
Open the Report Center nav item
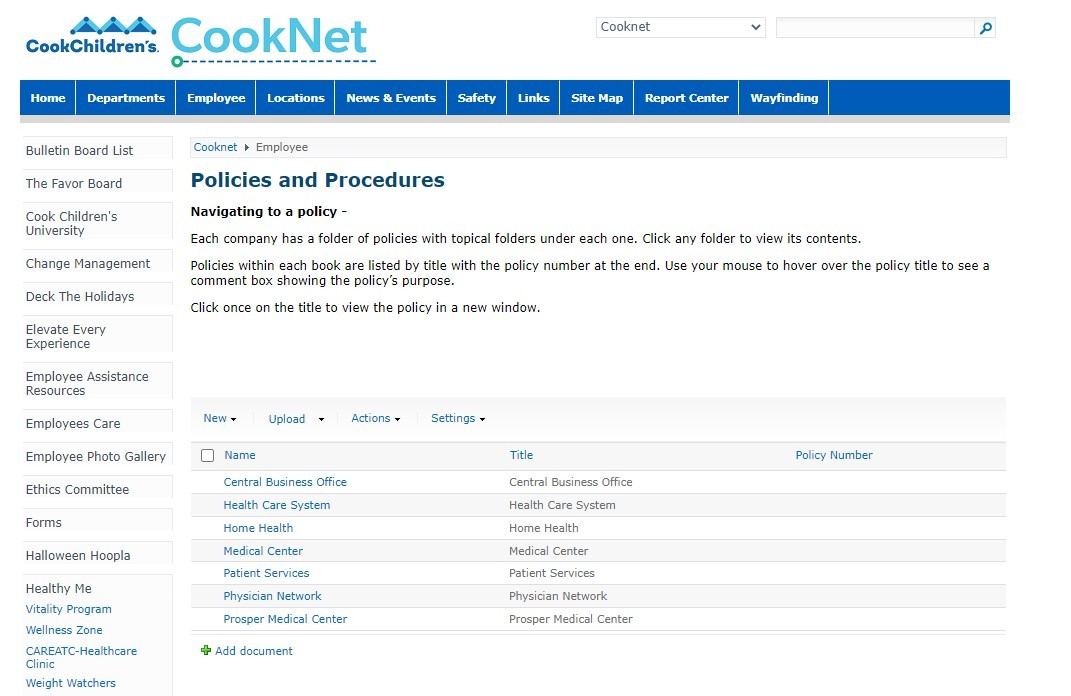coord(686,98)
